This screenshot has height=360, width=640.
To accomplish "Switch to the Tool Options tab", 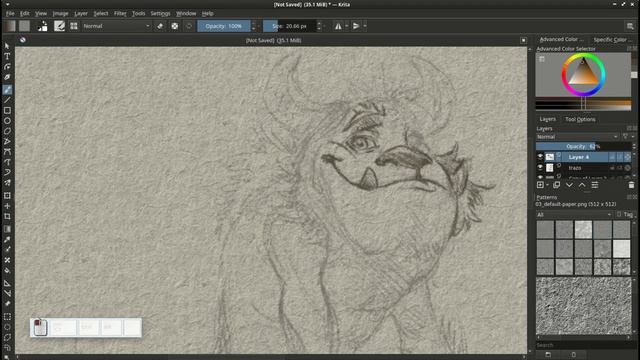I will (x=580, y=119).
